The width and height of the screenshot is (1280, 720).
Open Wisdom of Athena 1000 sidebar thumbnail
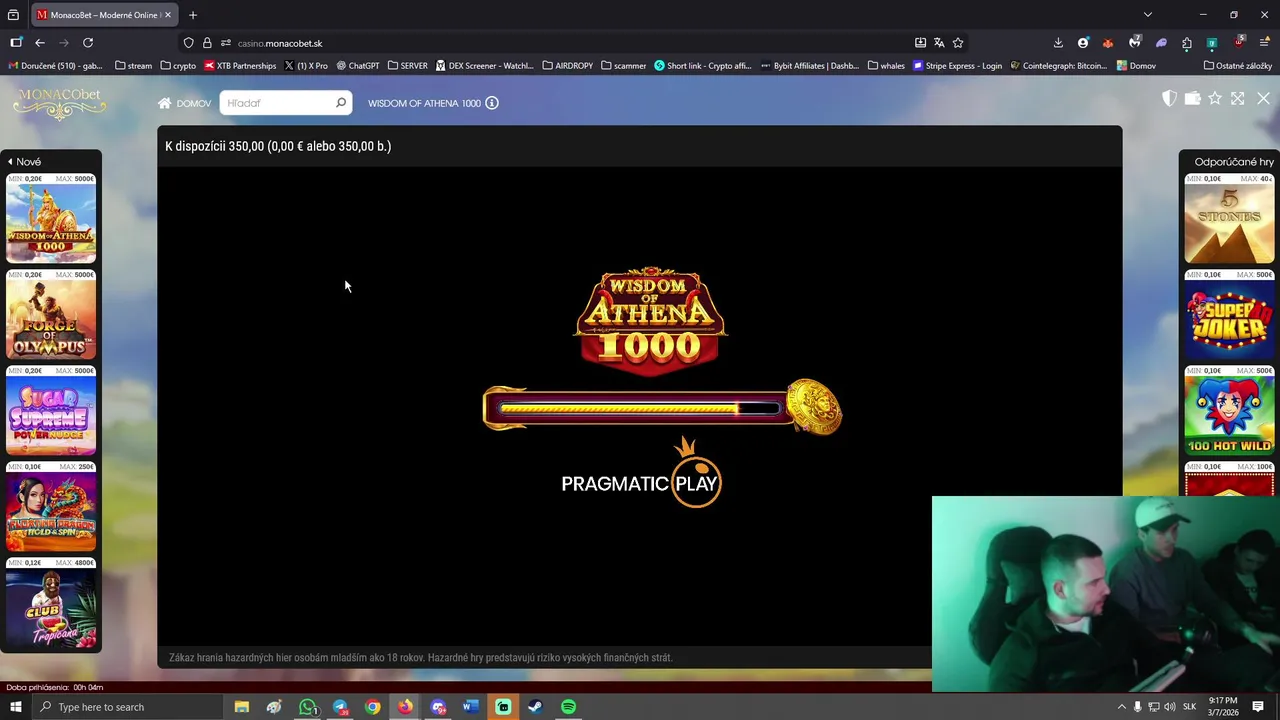click(x=52, y=219)
